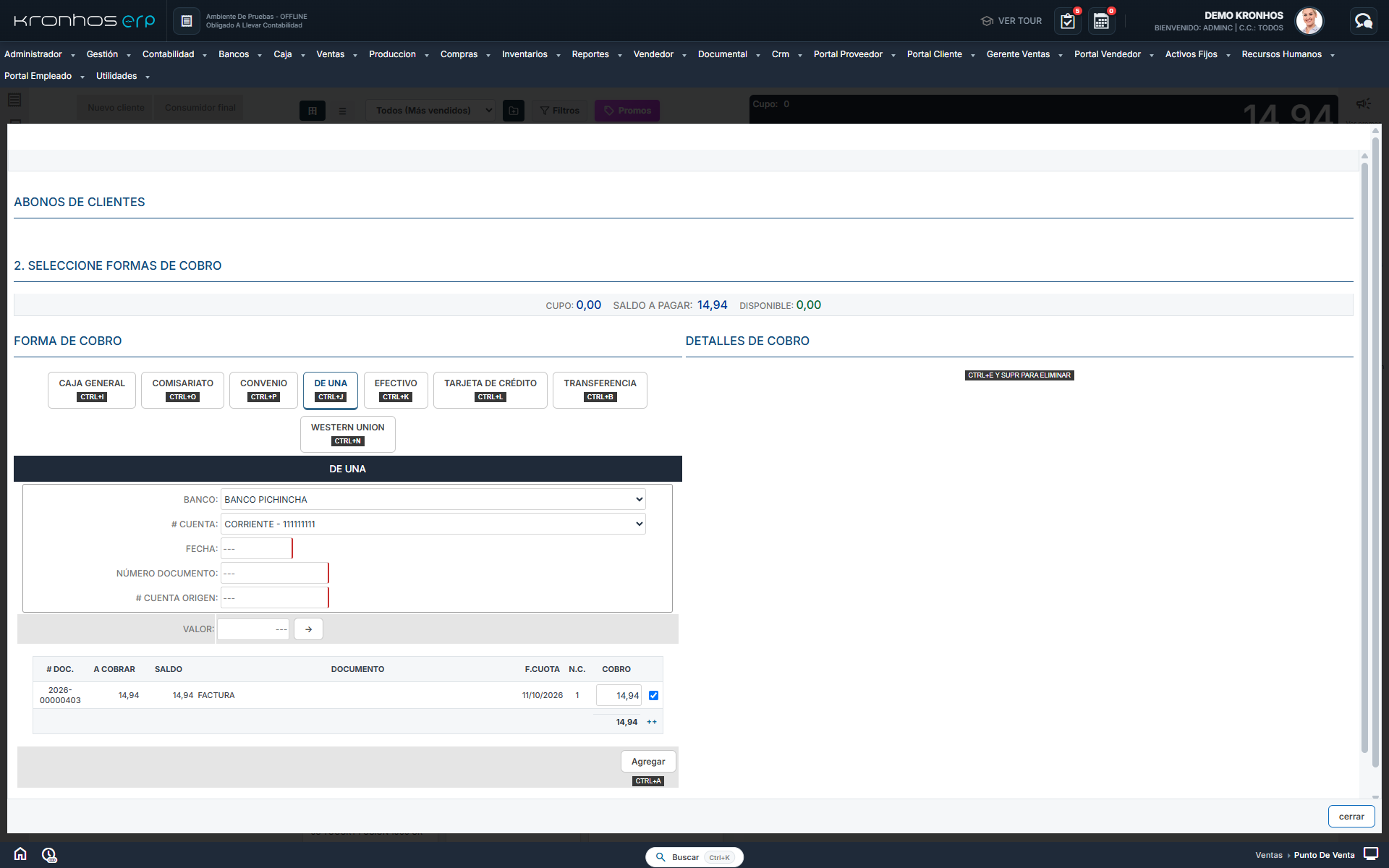The image size is (1389, 868).
Task: Select CAJA GENERAL payment method
Action: 92,390
